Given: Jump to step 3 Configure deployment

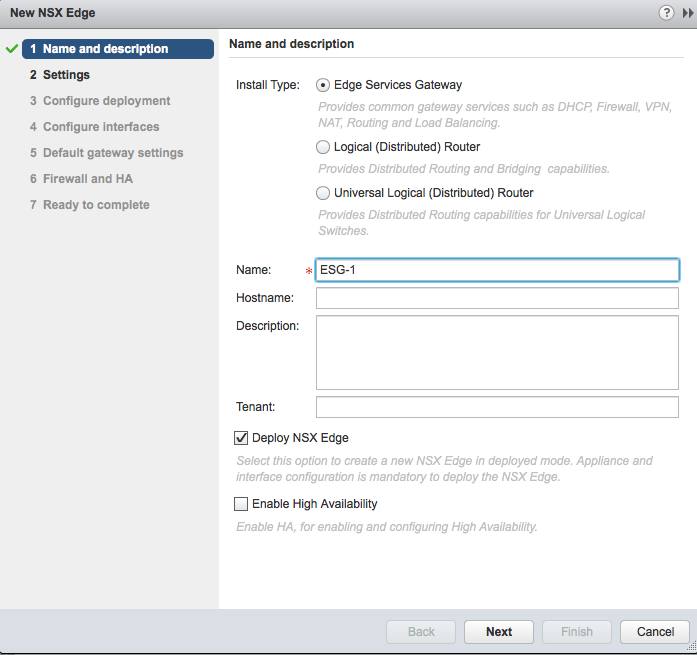Looking at the screenshot, I should click(x=100, y=101).
